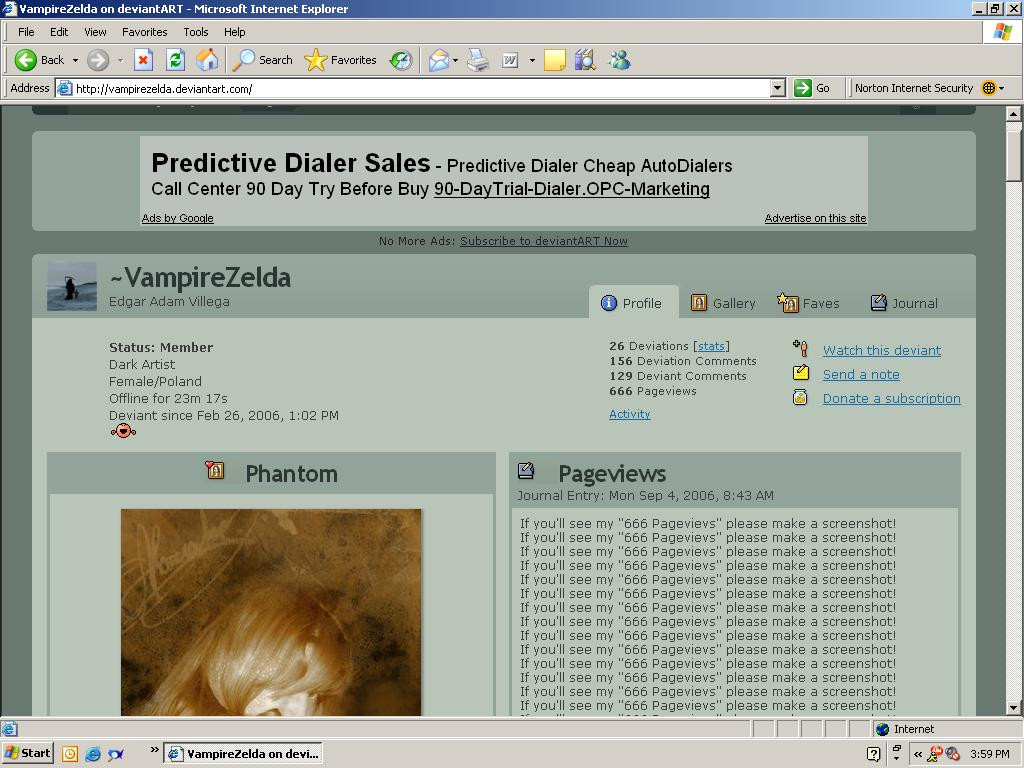
Task: Expand the quick launch chevron
Action: coord(155,749)
